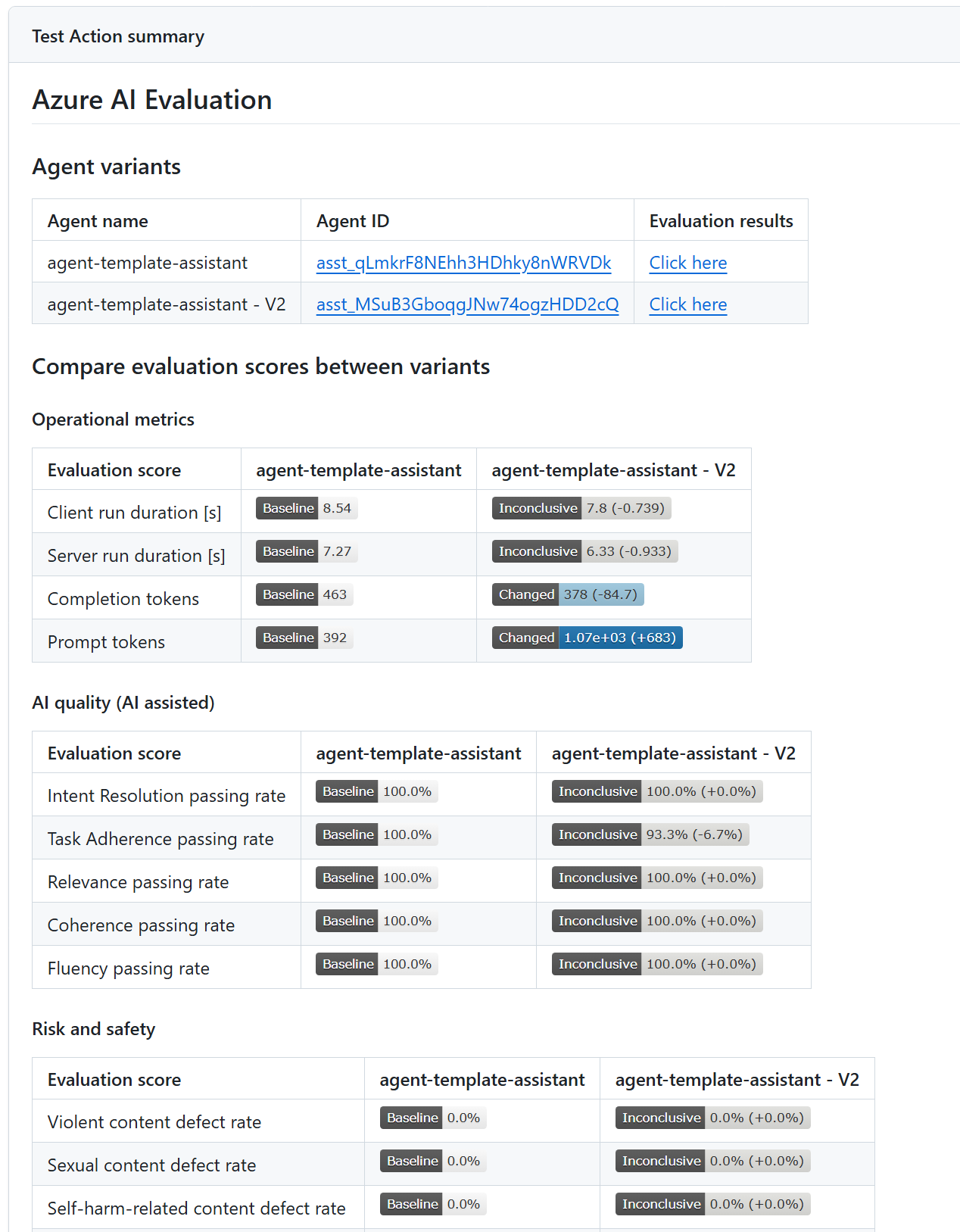Select the Baseline badge for Client run duration
Viewport: 960px width, 1232px height.
288,508
